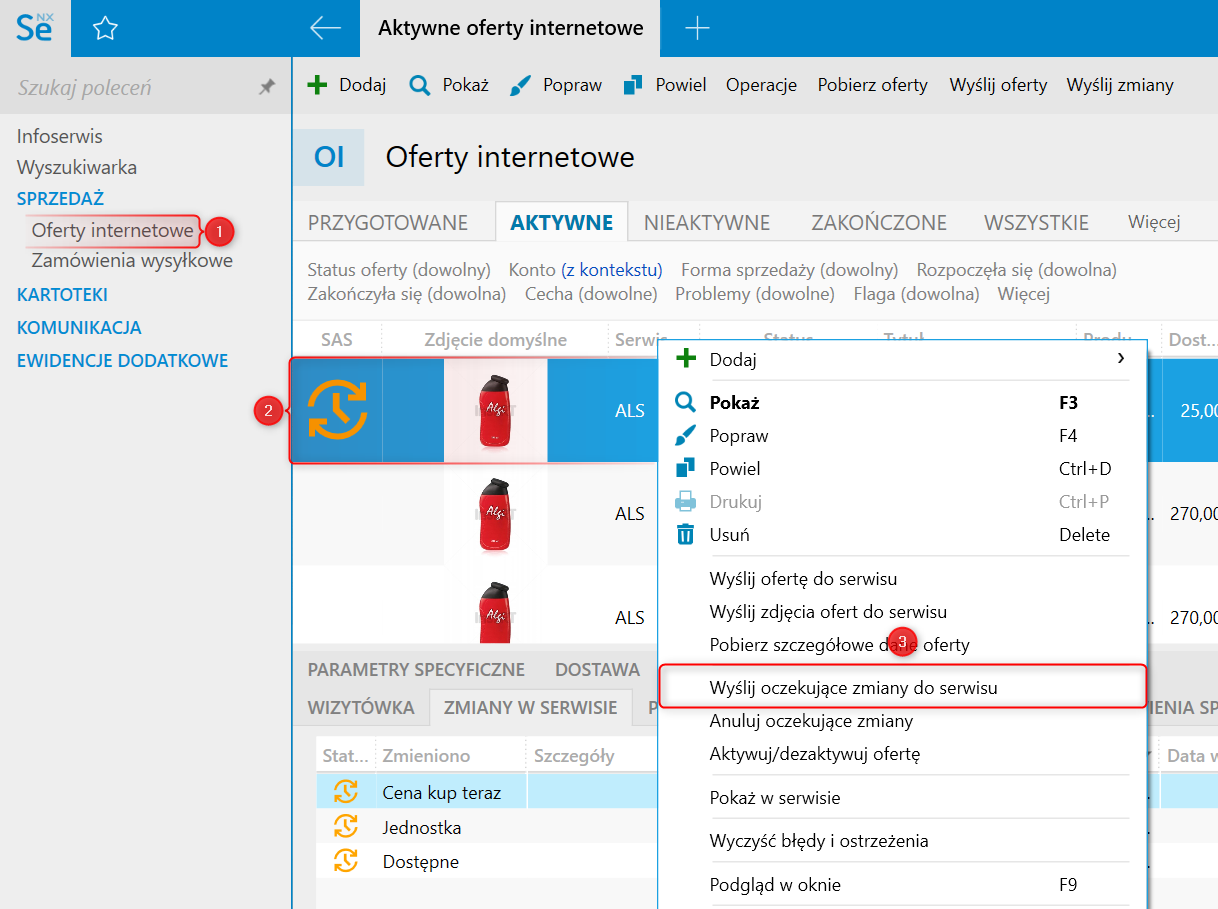
Task: Select the ZMIANY W SERWISIE tab
Action: tap(531, 707)
